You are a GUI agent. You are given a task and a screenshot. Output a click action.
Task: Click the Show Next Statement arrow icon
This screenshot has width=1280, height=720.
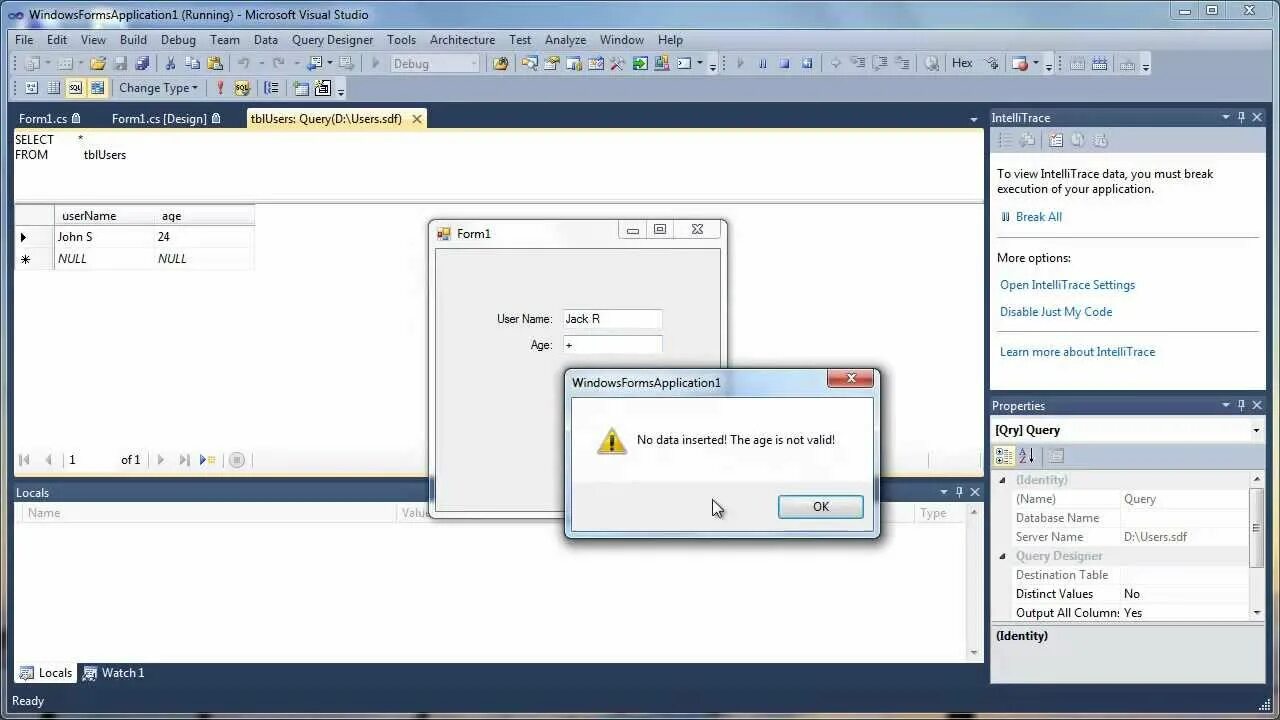[835, 63]
